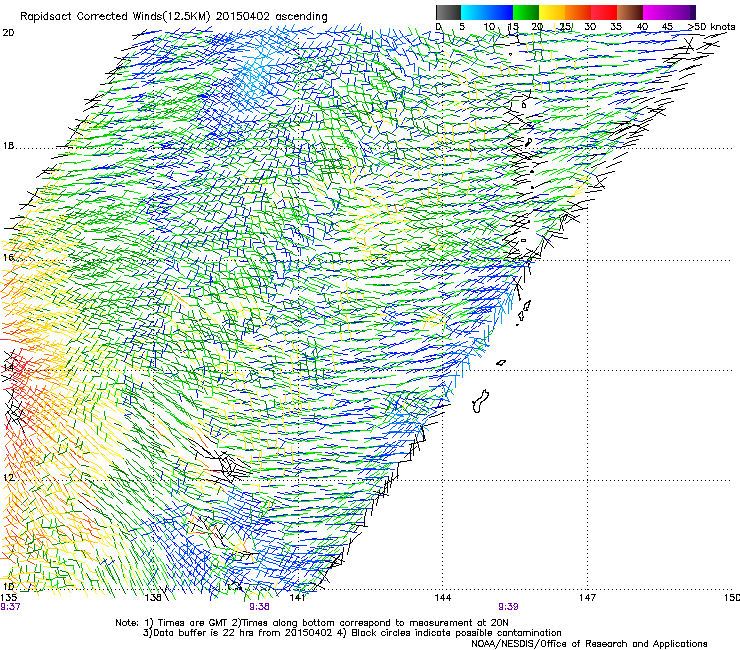Click the longitude label '141'
Screen dimensions: 740x650
tap(297, 598)
